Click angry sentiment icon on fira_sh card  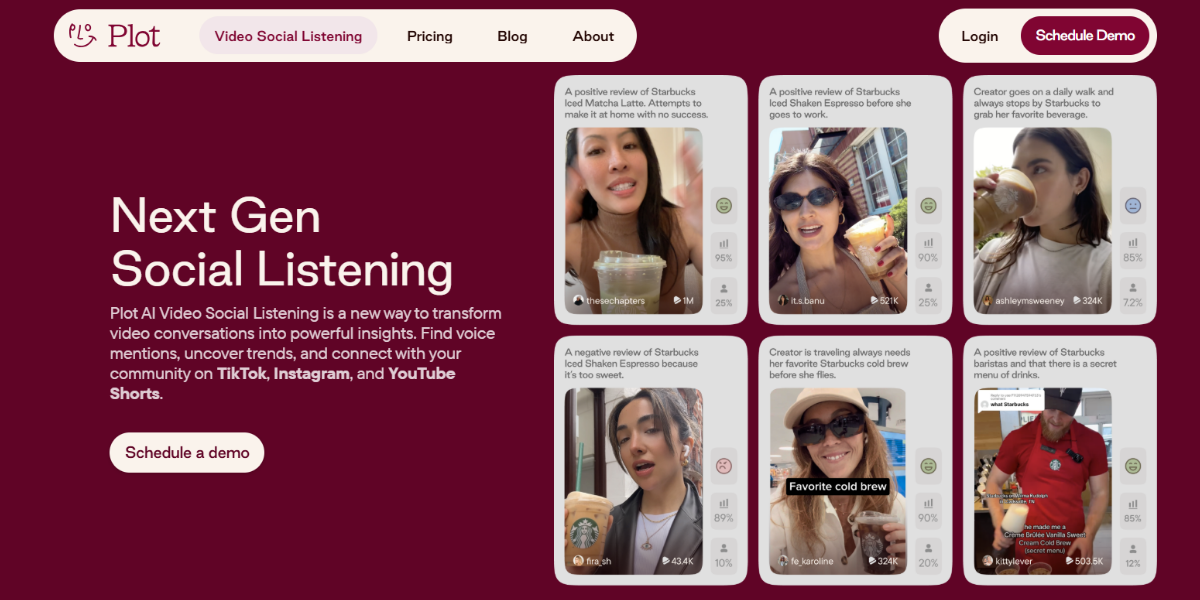click(724, 465)
